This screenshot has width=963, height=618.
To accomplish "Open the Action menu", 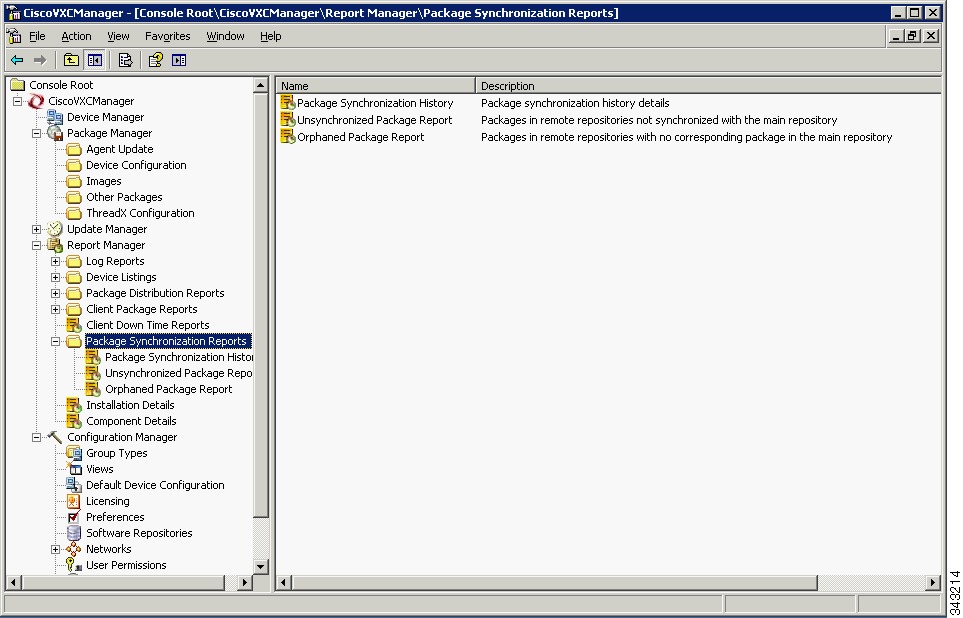I will [x=76, y=36].
